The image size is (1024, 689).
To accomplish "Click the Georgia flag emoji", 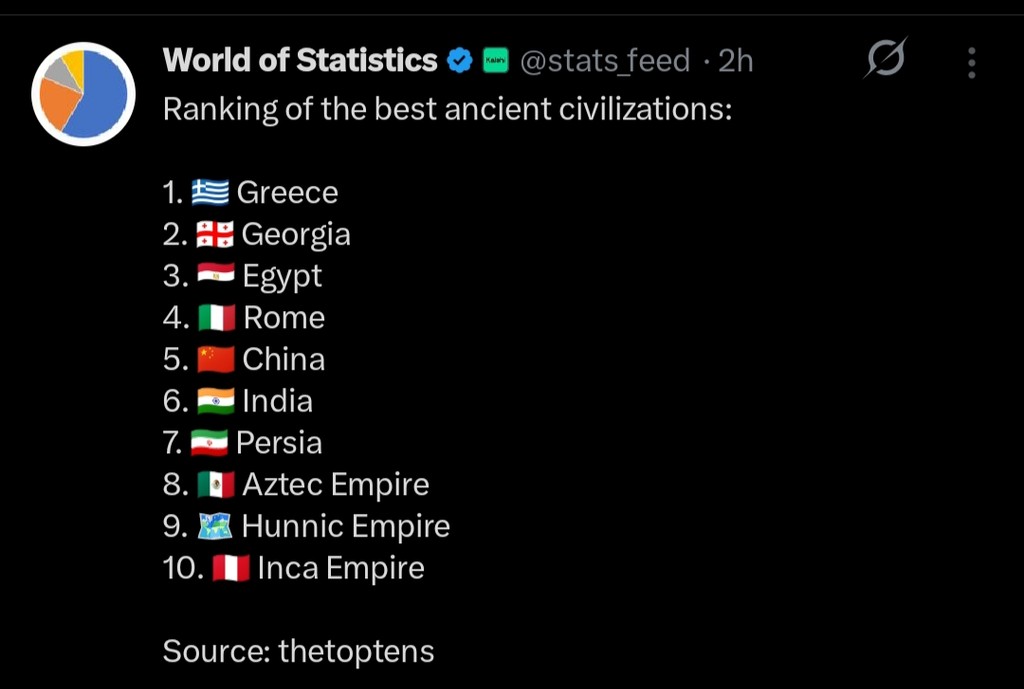I will click(214, 234).
